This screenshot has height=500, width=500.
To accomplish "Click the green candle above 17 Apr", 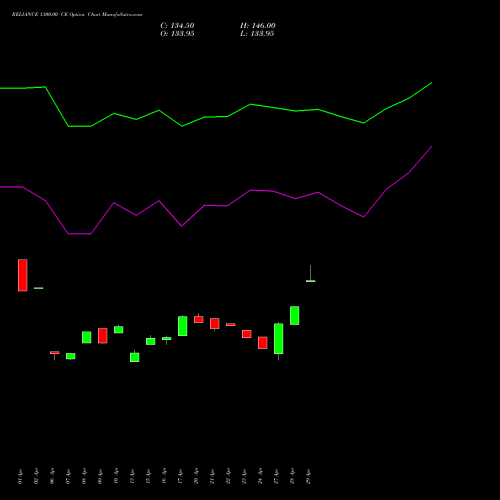I will tap(183, 326).
